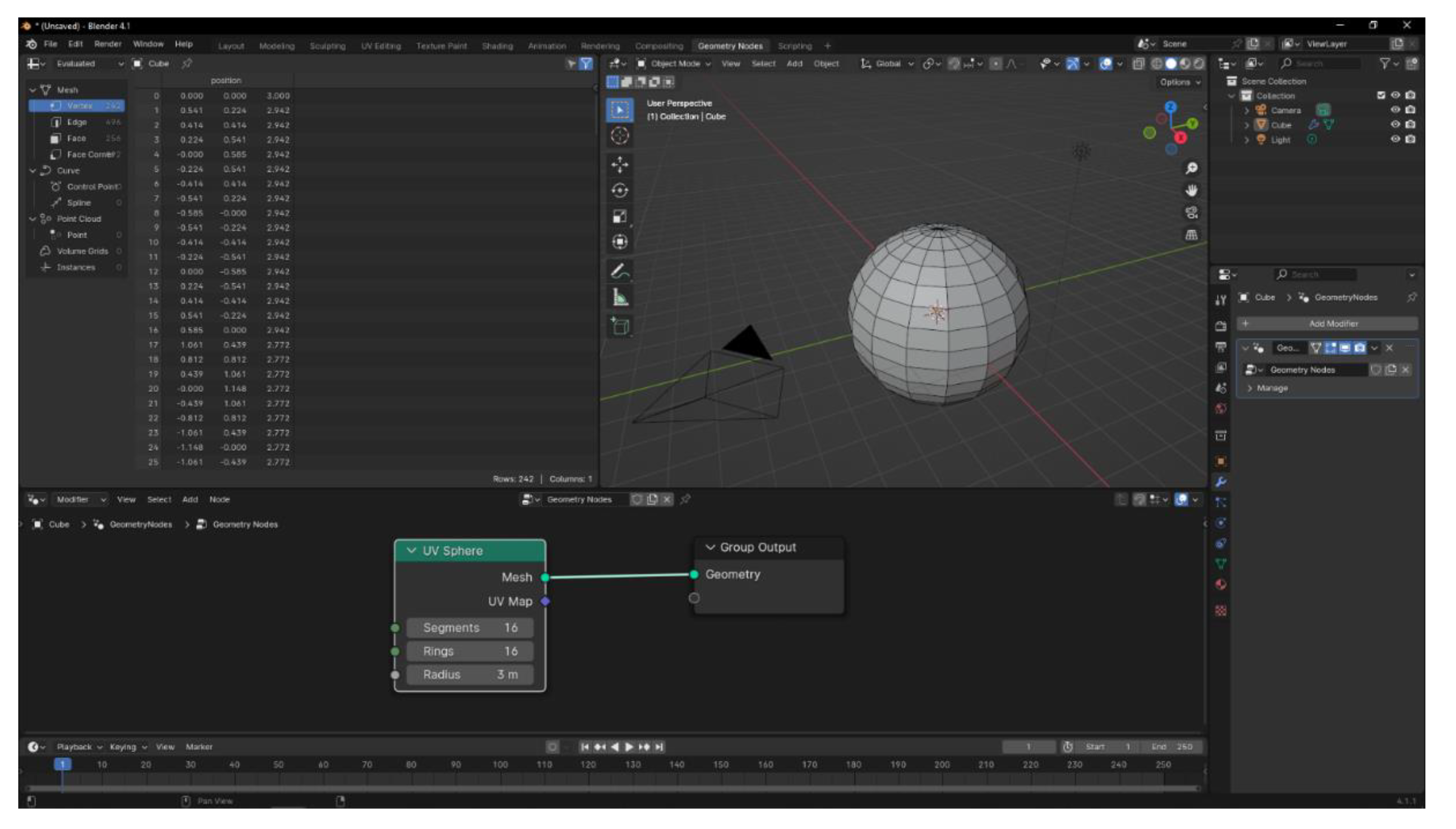
Task: Select the Edge domain in spreadsheet
Action: pyautogui.click(x=76, y=122)
